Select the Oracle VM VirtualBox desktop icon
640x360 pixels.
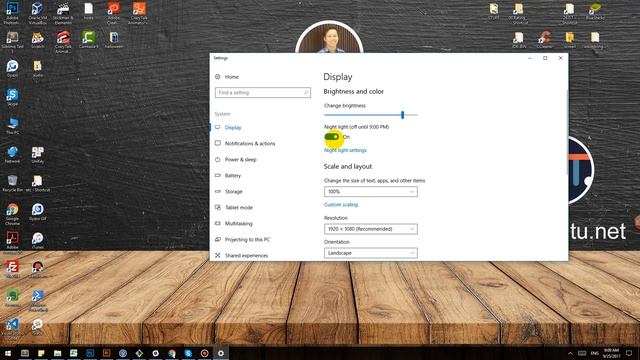click(38, 12)
